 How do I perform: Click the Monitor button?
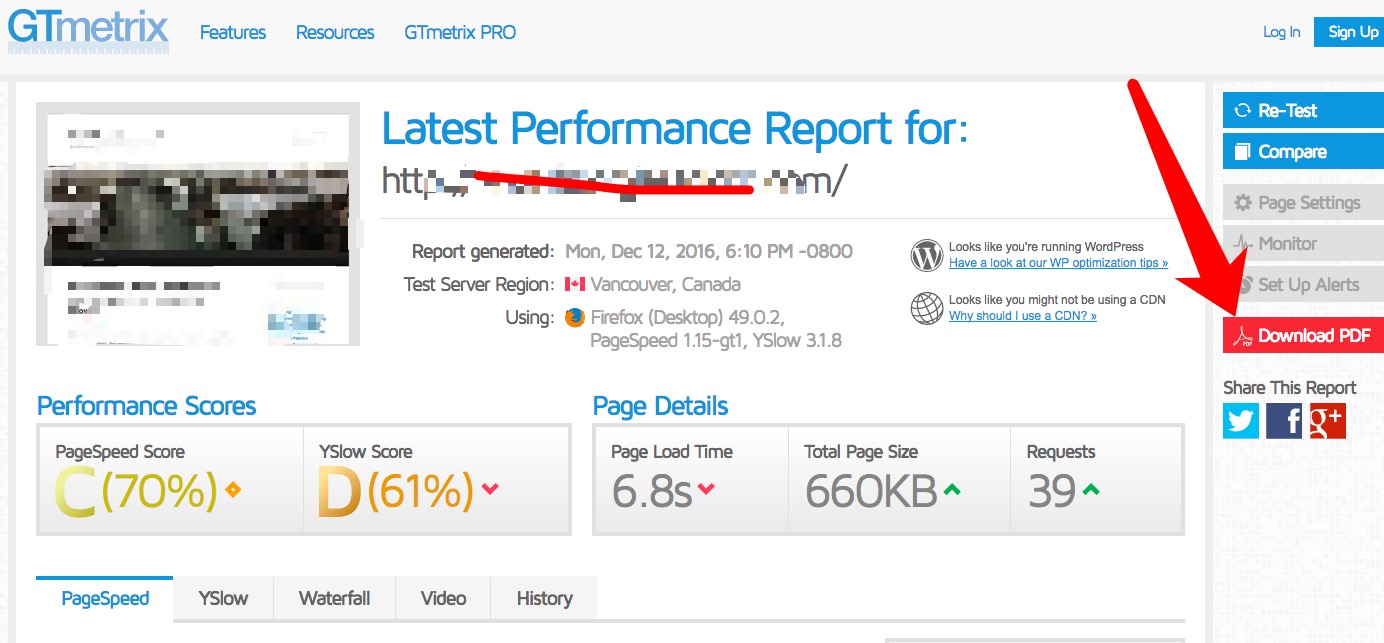tap(1303, 244)
